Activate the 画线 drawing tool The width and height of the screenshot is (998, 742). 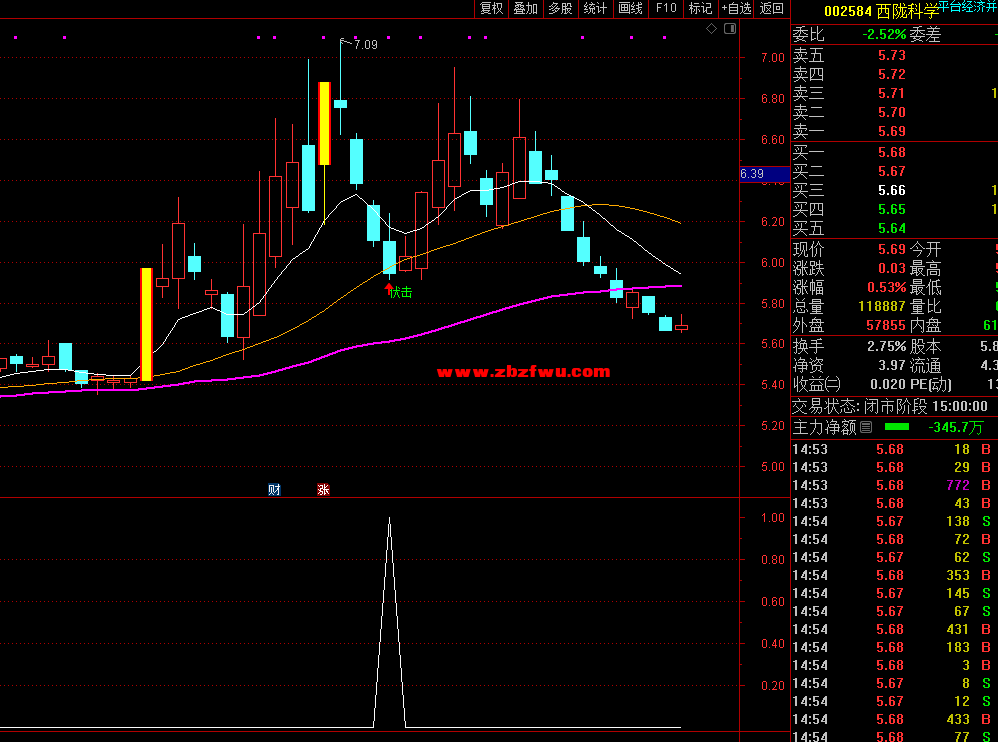pyautogui.click(x=630, y=9)
